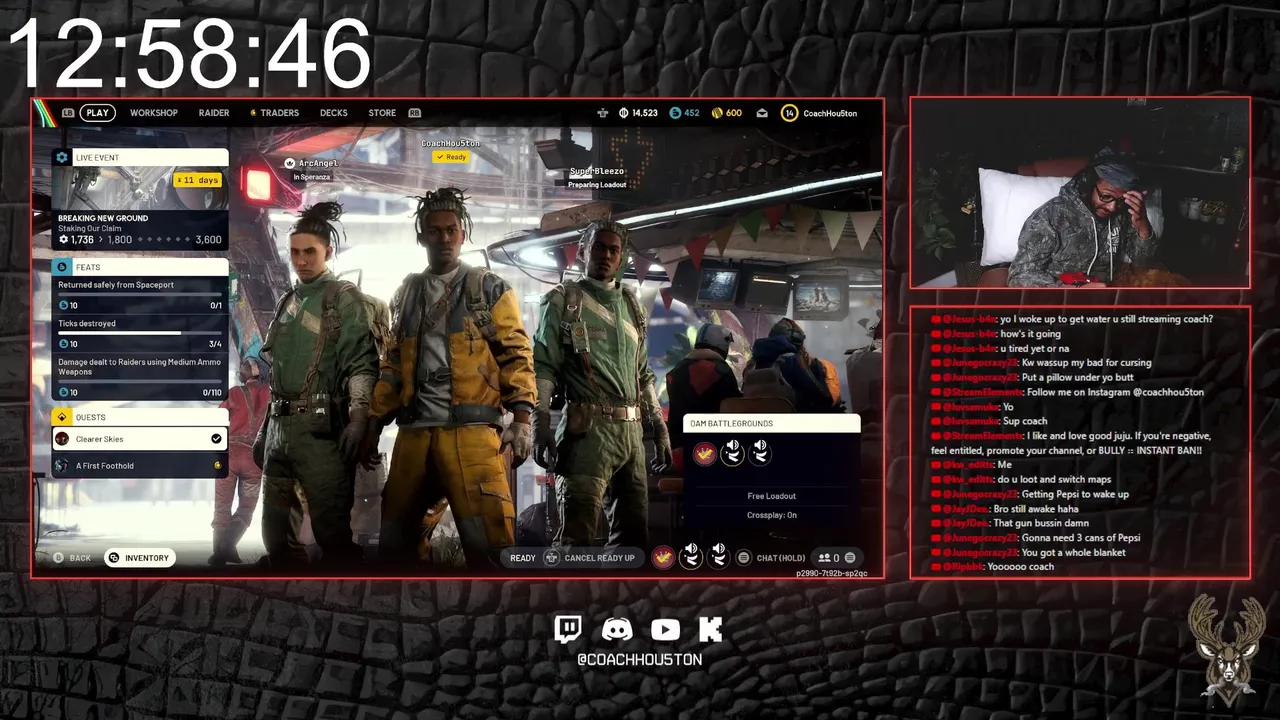Select the Free Loadout option
The width and height of the screenshot is (1280, 720).
tap(771, 496)
